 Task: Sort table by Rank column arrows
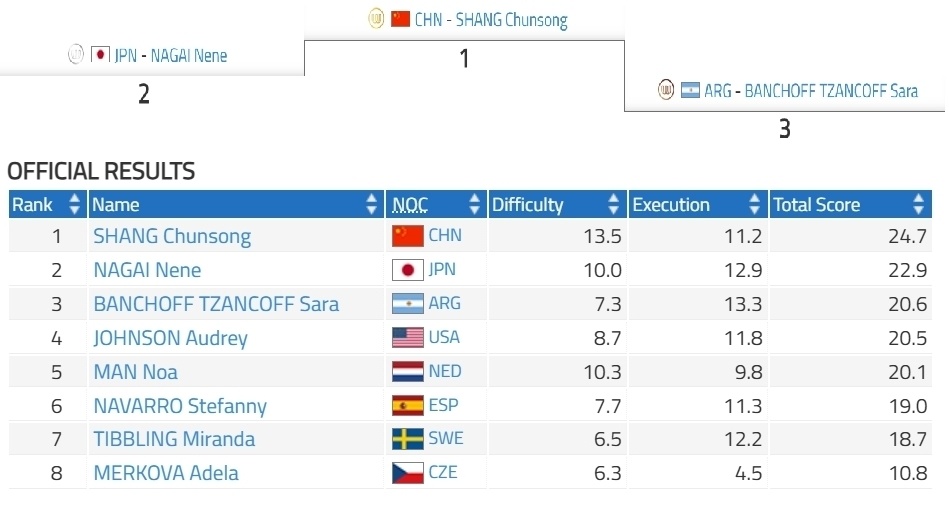(x=74, y=204)
